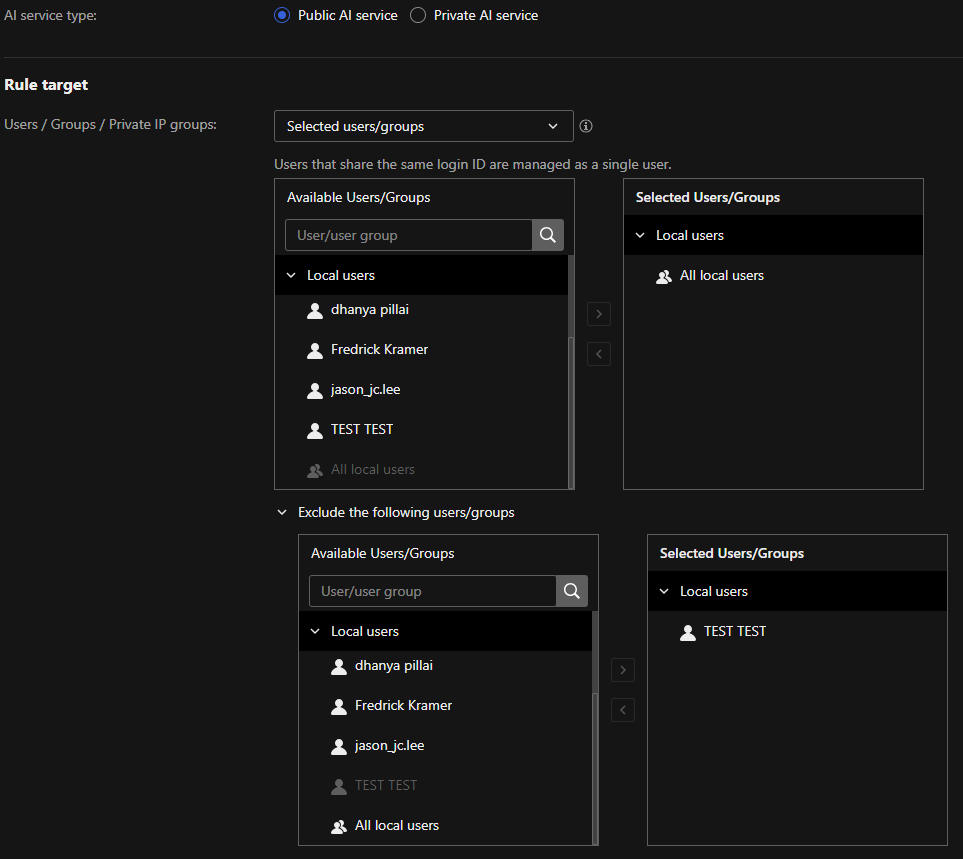The width and height of the screenshot is (963, 859).
Task: Collapse Local users in the upper available list
Action: (x=291, y=275)
